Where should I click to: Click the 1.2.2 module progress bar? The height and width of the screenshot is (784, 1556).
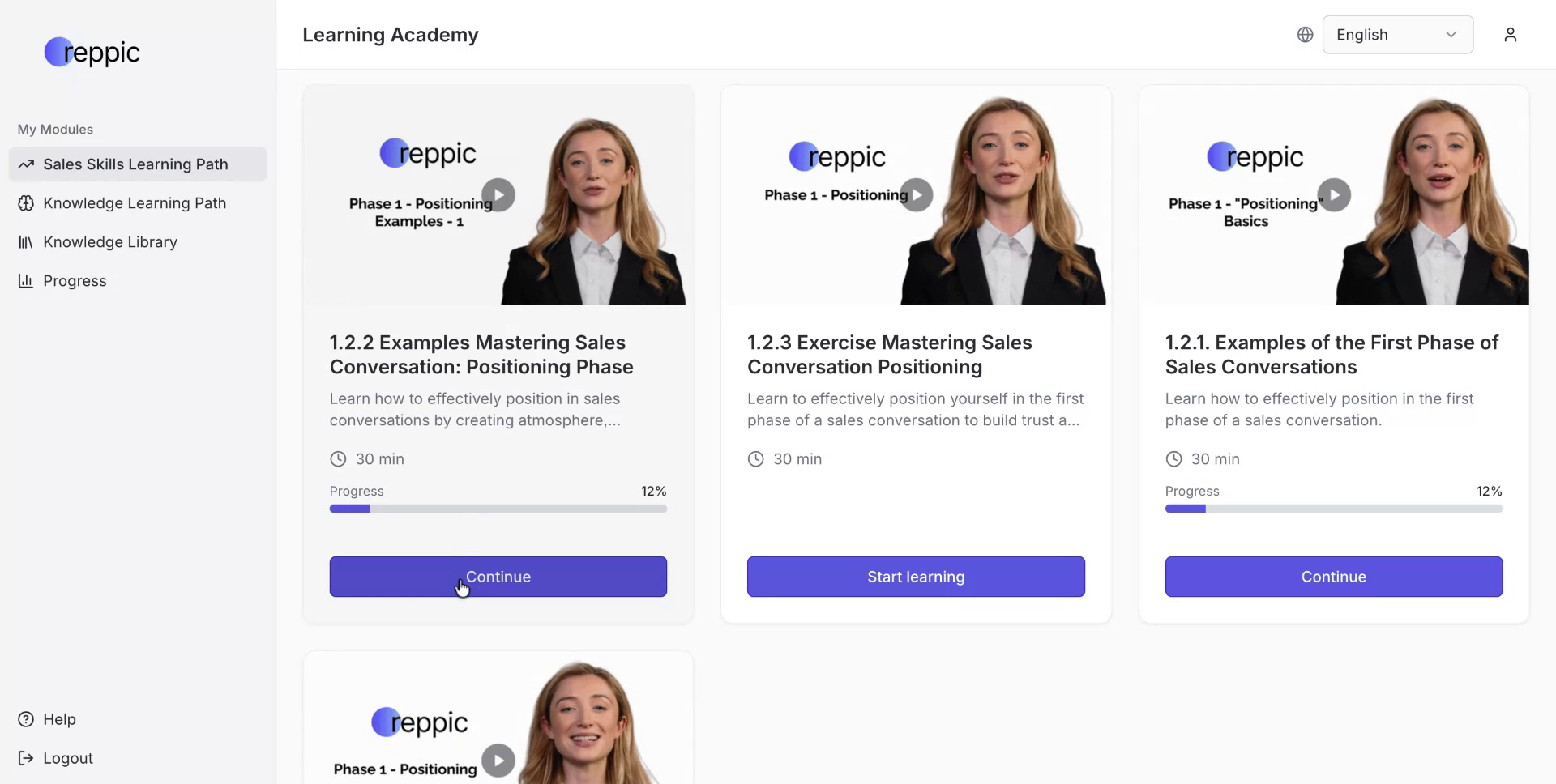[498, 509]
